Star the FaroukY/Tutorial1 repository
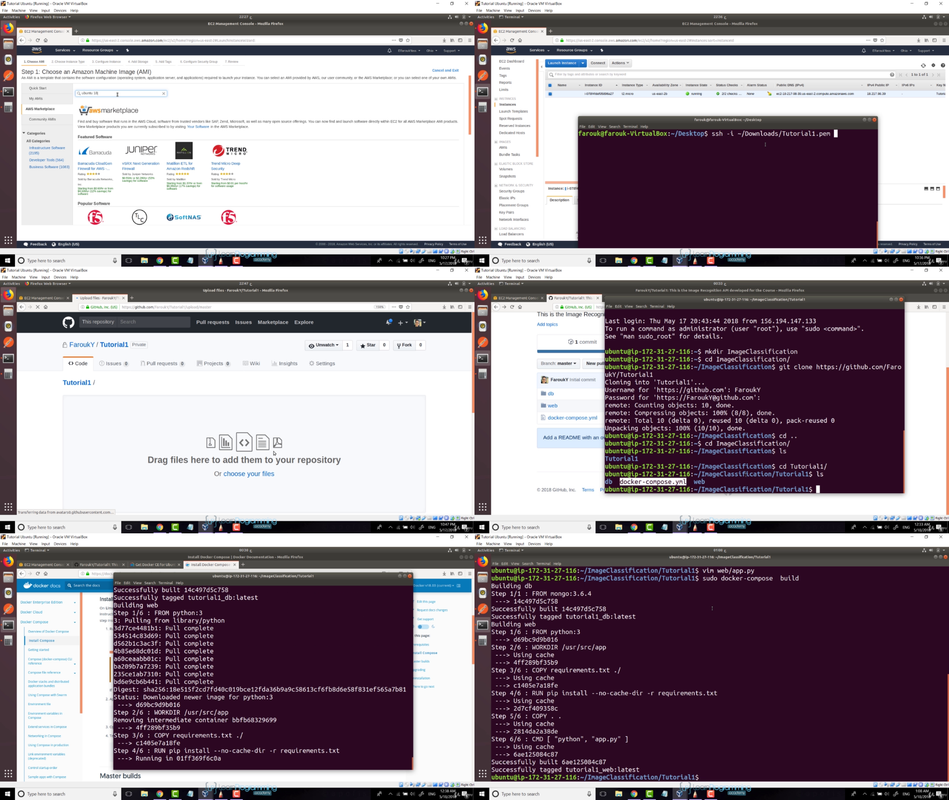Viewport: 949px width, 800px height. coord(368,345)
